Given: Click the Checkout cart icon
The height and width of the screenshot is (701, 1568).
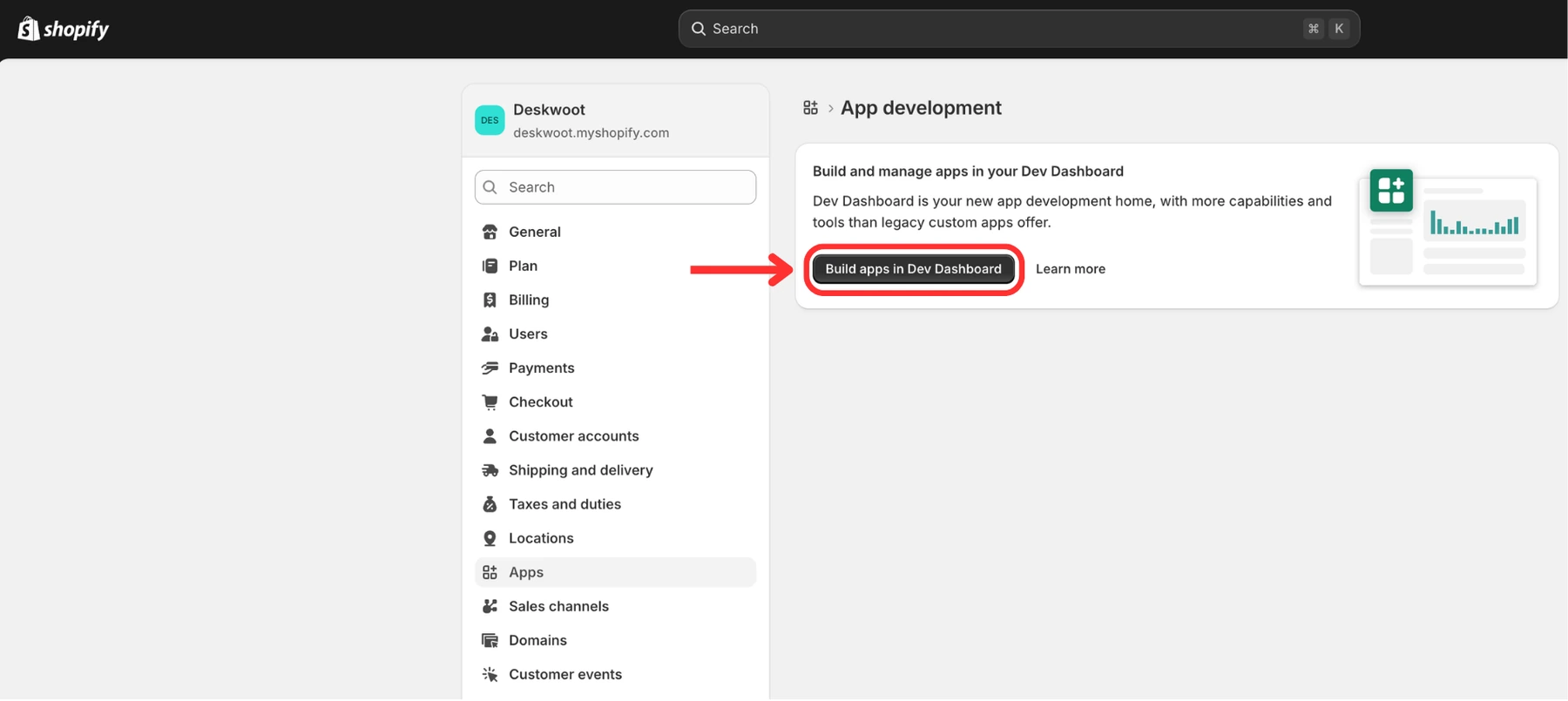Looking at the screenshot, I should (490, 401).
